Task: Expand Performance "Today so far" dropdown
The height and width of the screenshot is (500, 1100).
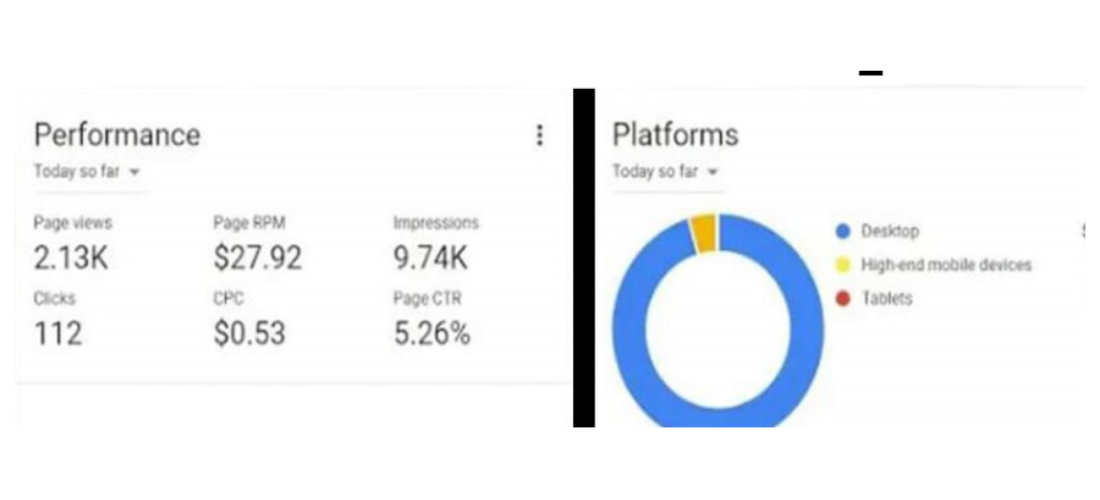Action: pyautogui.click(x=87, y=172)
